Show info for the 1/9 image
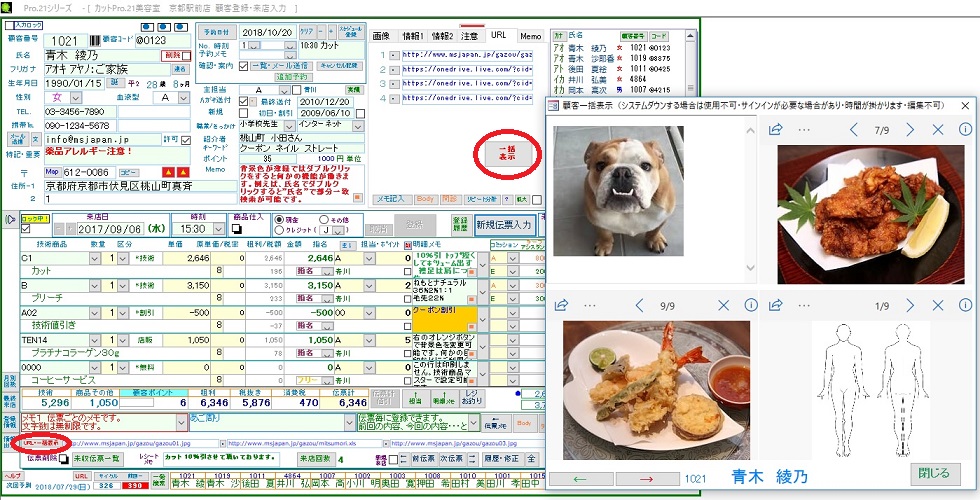Image resolution: width=980 pixels, height=500 pixels. (x=965, y=305)
